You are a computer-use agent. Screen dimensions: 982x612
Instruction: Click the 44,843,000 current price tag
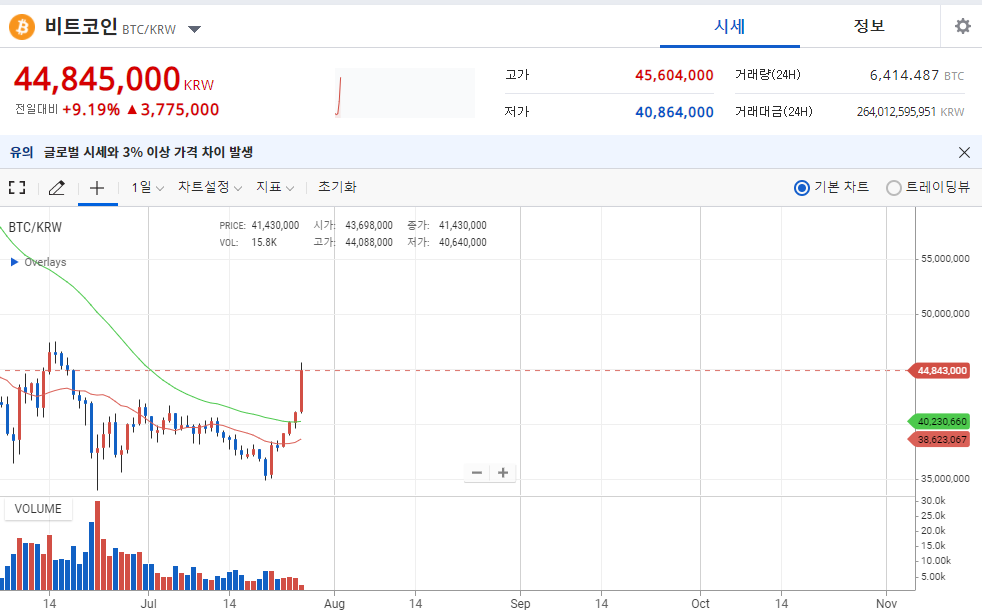(x=939, y=371)
